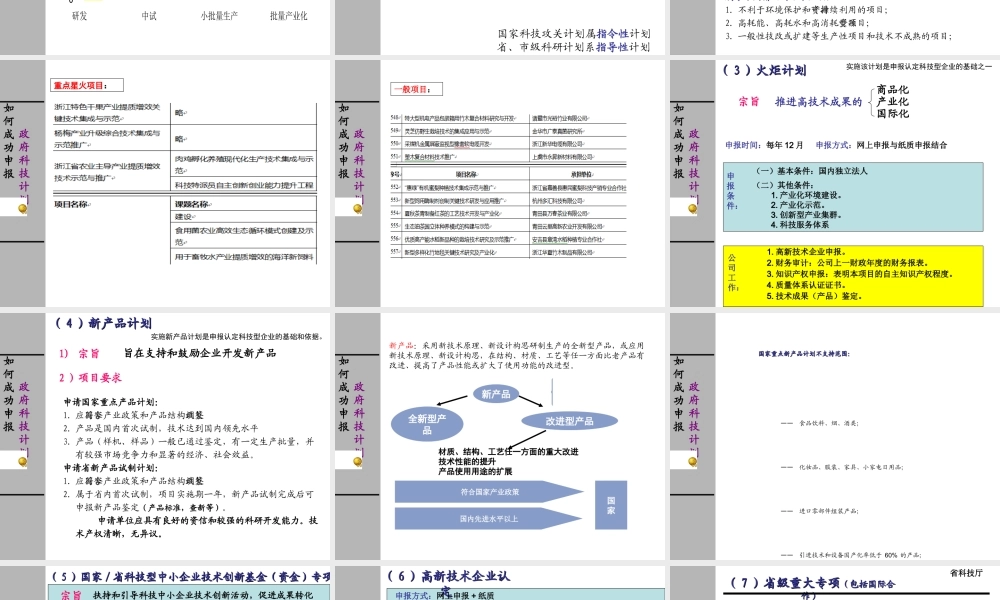Image resolution: width=1000 pixels, height=600 pixels.
Task: Click the 2)项目要求 heading
Action: (90, 377)
